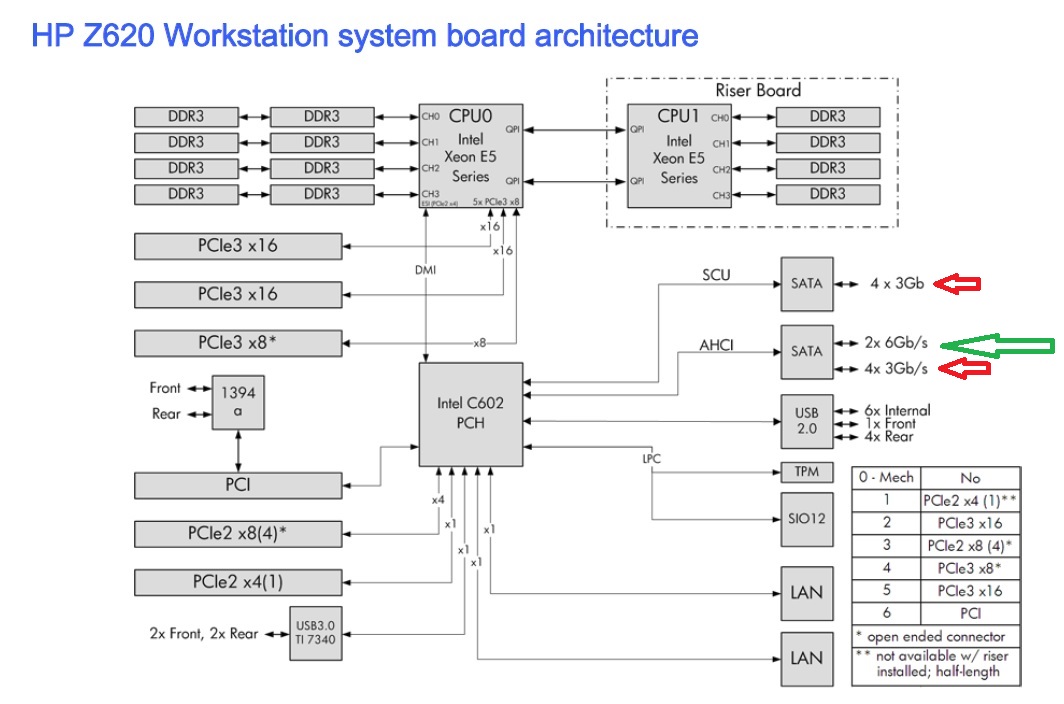The image size is (1064, 704).
Task: Select the CPU0 Intel Xeon E5 block
Action: point(471,156)
